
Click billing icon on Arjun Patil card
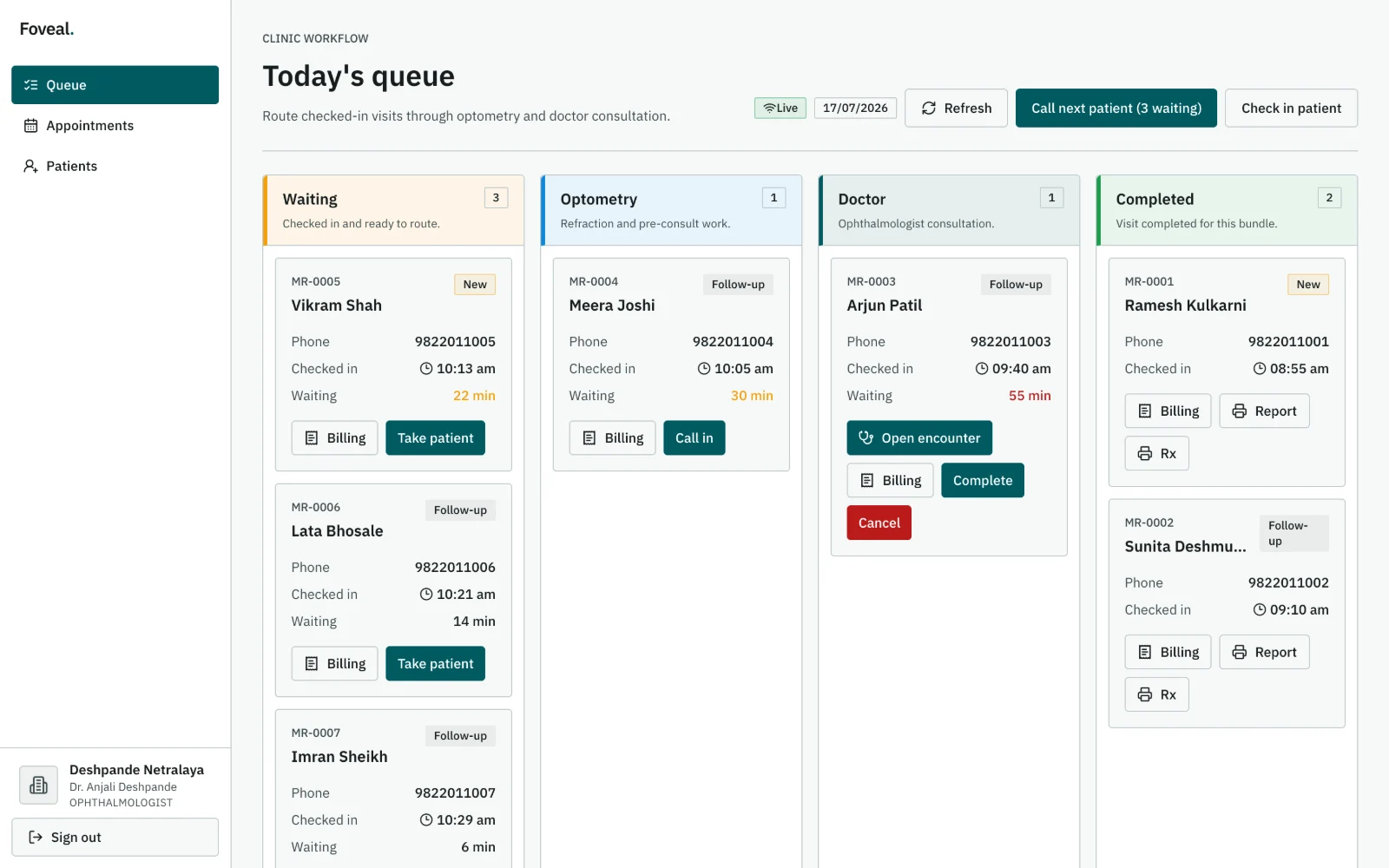pyautogui.click(x=867, y=481)
